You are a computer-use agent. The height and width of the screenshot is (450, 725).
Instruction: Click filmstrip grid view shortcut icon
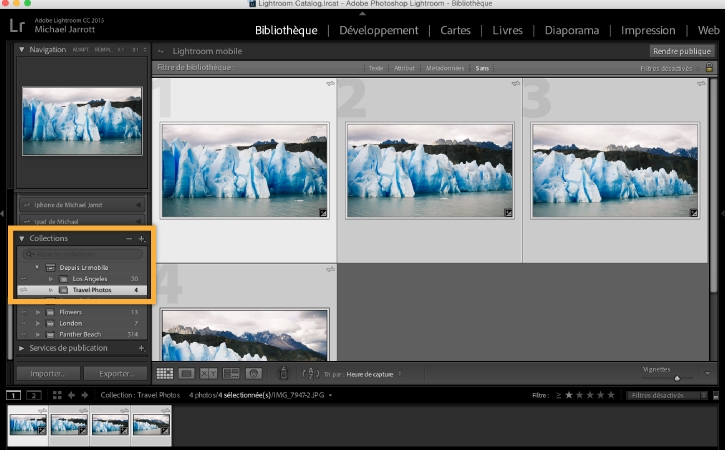coord(57,395)
